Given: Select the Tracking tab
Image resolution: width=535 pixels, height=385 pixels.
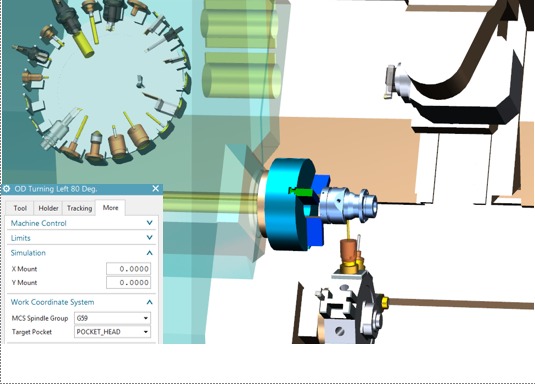Looking at the screenshot, I should (x=79, y=208).
